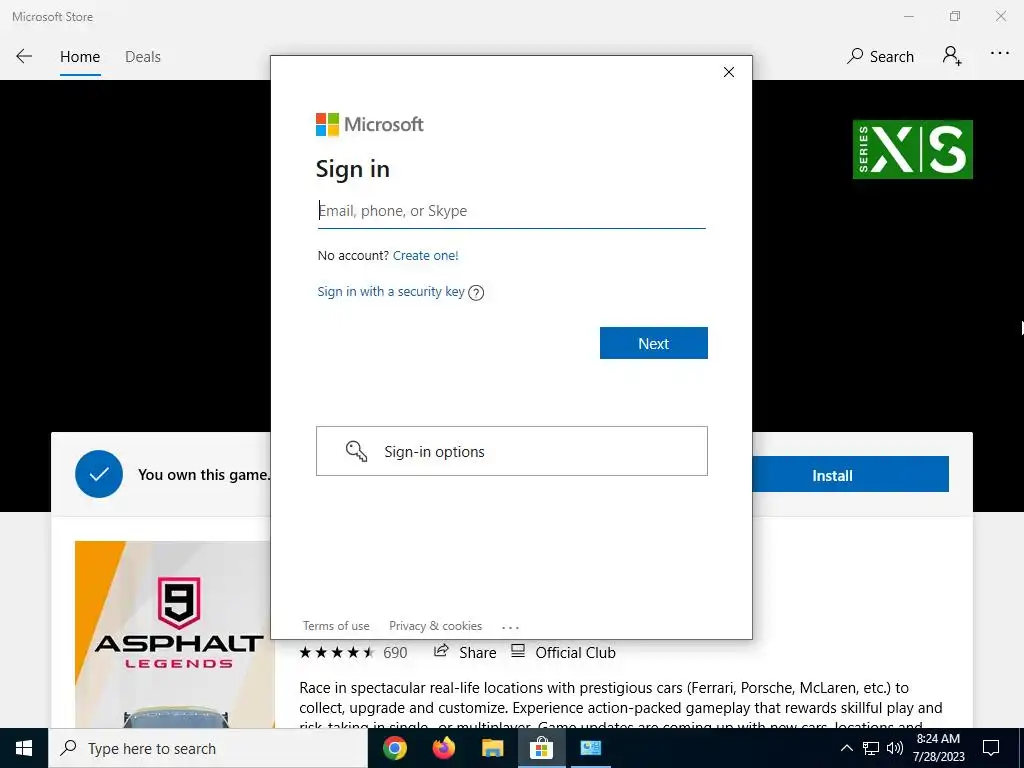Click the Series X|S badge

coord(912,150)
